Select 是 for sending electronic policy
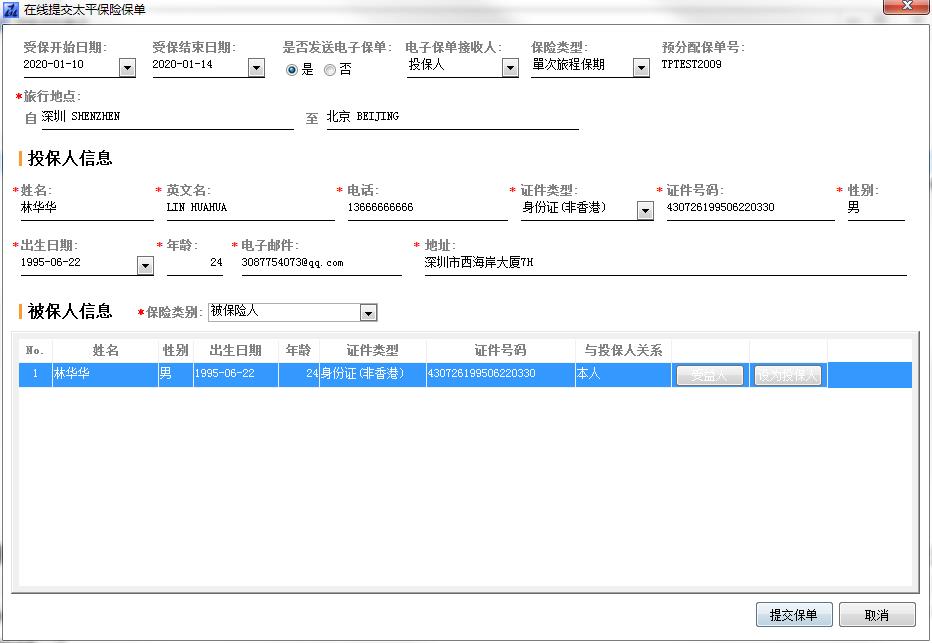Screen dimensions: 932x643 tap(292, 69)
